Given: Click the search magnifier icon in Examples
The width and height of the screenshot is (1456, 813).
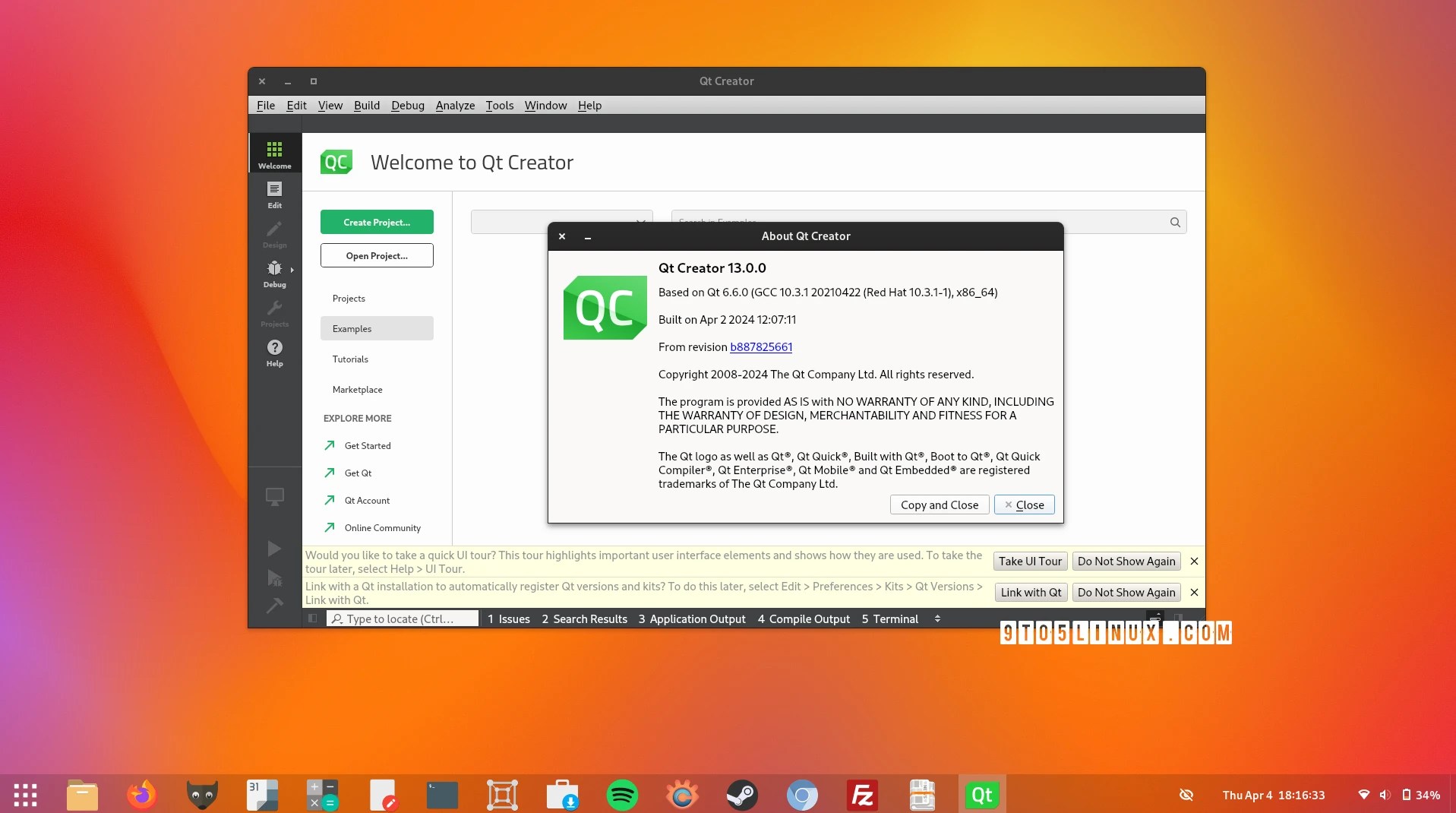Looking at the screenshot, I should [1175, 222].
